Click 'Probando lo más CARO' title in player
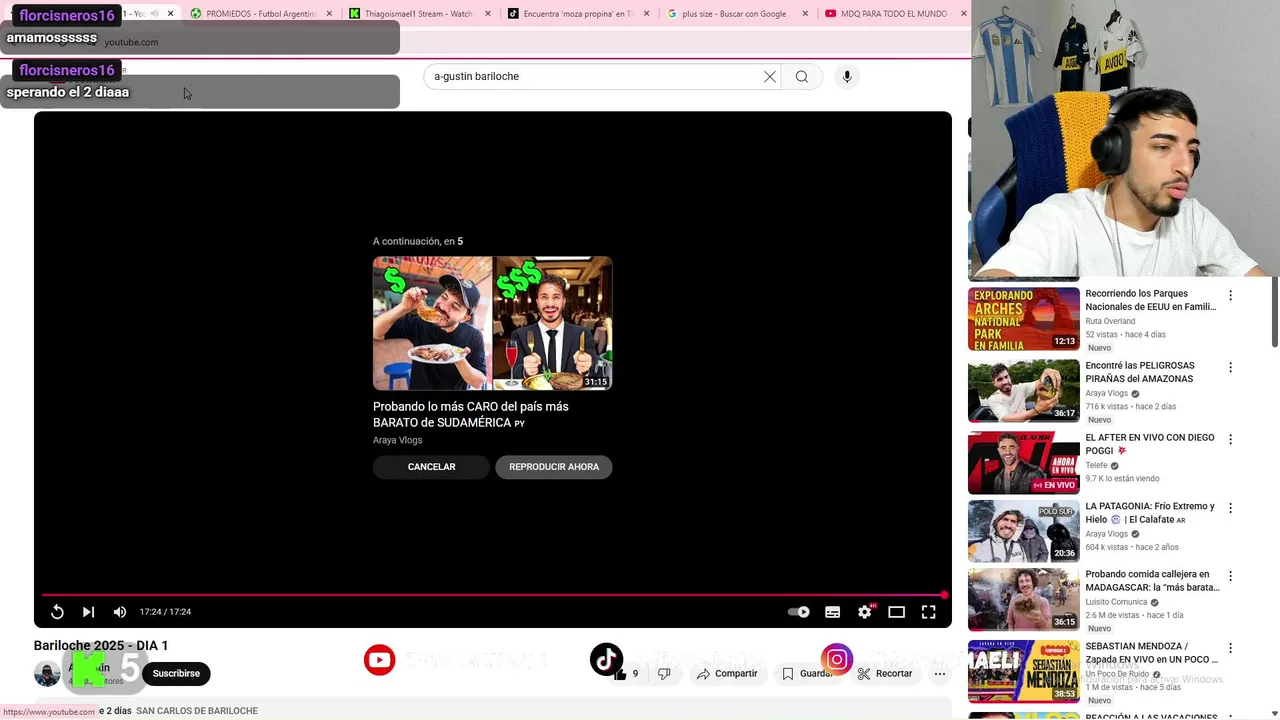Viewport: 1280px width, 720px height. tap(470, 415)
